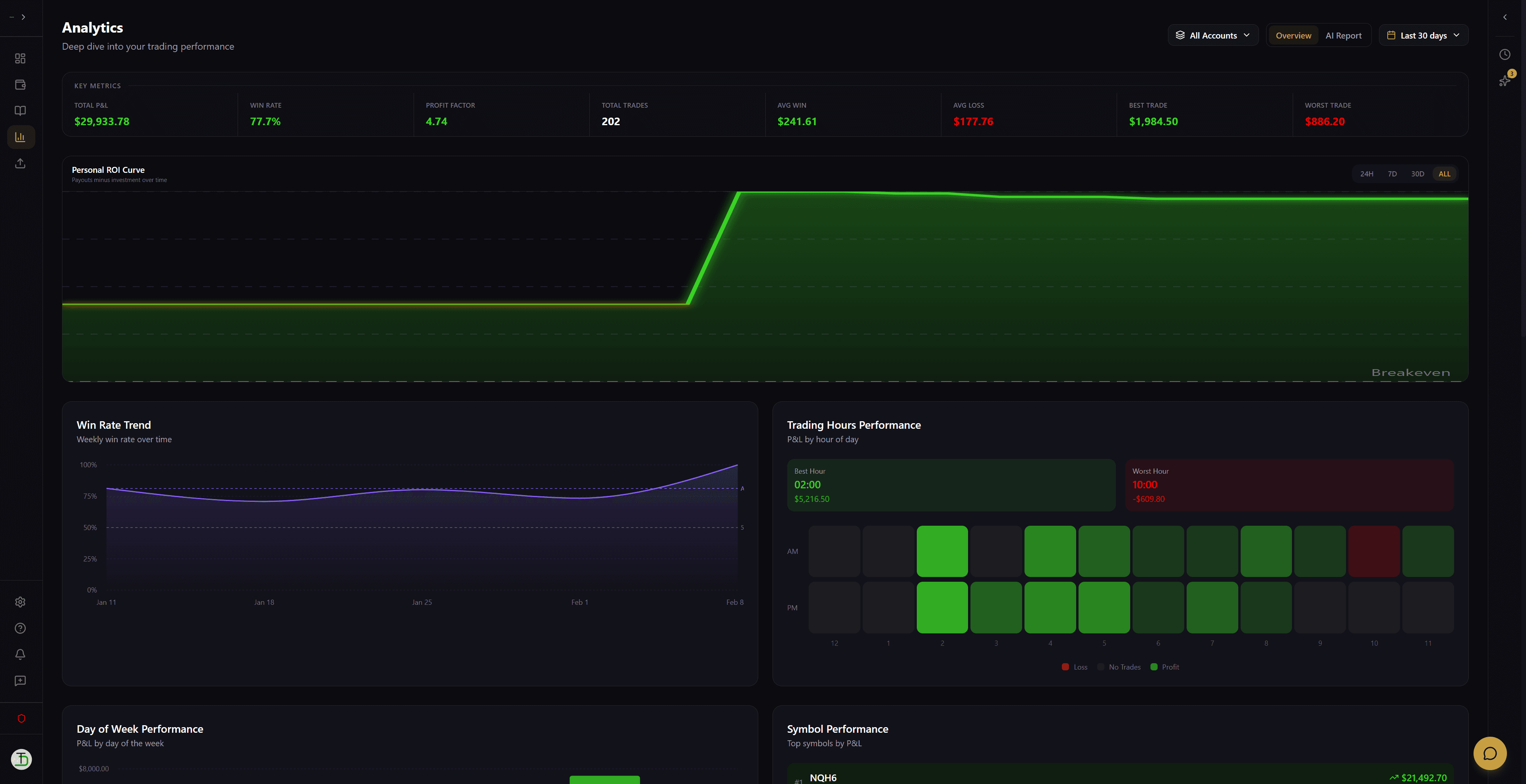
Task: Click the red Worst Hour 10:00 heatmap cell
Action: (1374, 551)
